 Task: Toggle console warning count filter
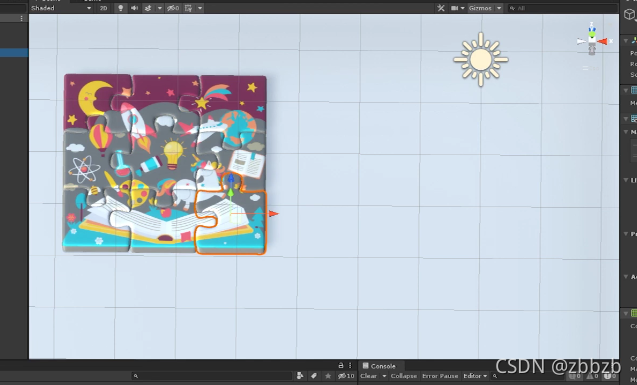click(x=594, y=376)
